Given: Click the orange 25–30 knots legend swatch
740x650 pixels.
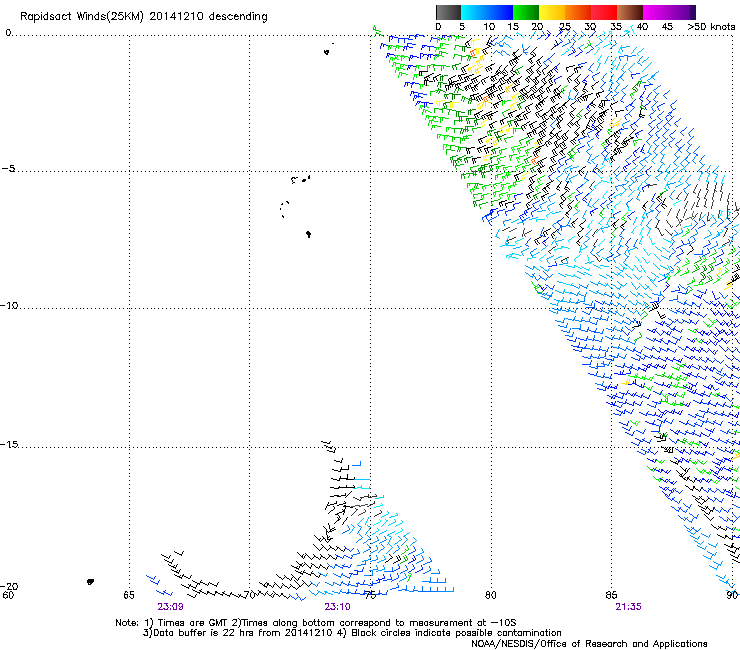Looking at the screenshot, I should [x=578, y=12].
